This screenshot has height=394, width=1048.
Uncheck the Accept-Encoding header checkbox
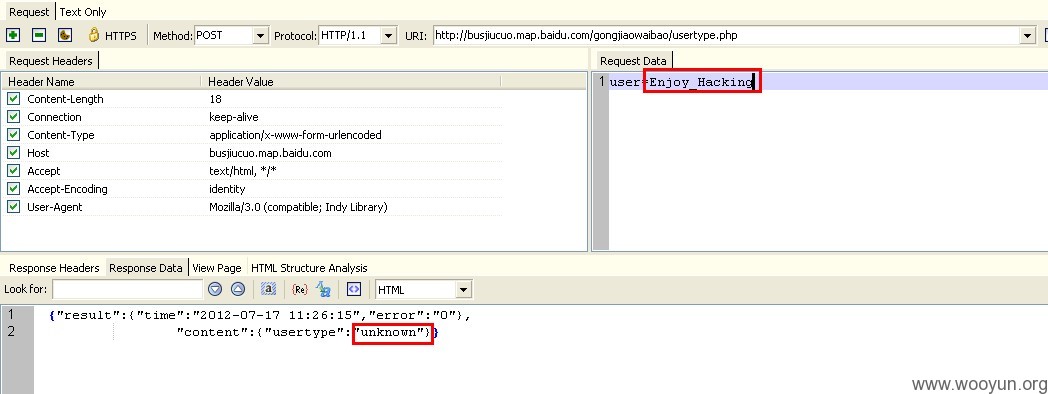[13, 189]
